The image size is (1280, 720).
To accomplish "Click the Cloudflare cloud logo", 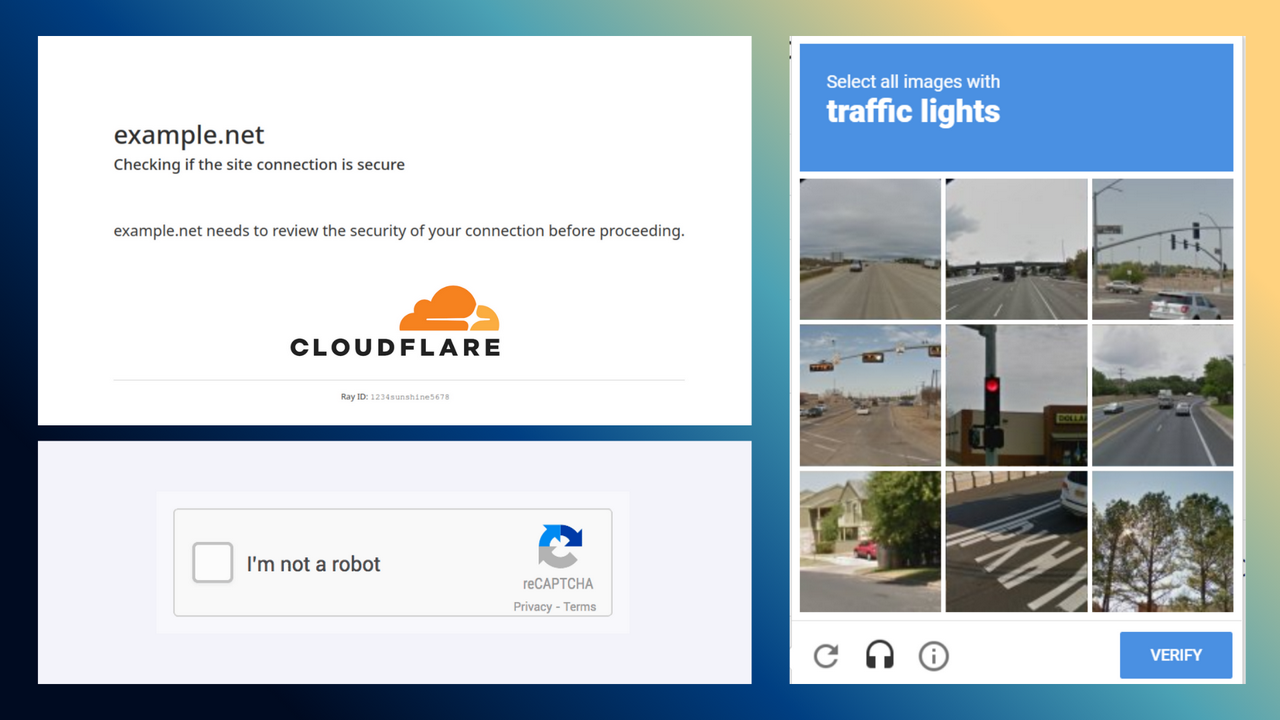I will (x=449, y=308).
